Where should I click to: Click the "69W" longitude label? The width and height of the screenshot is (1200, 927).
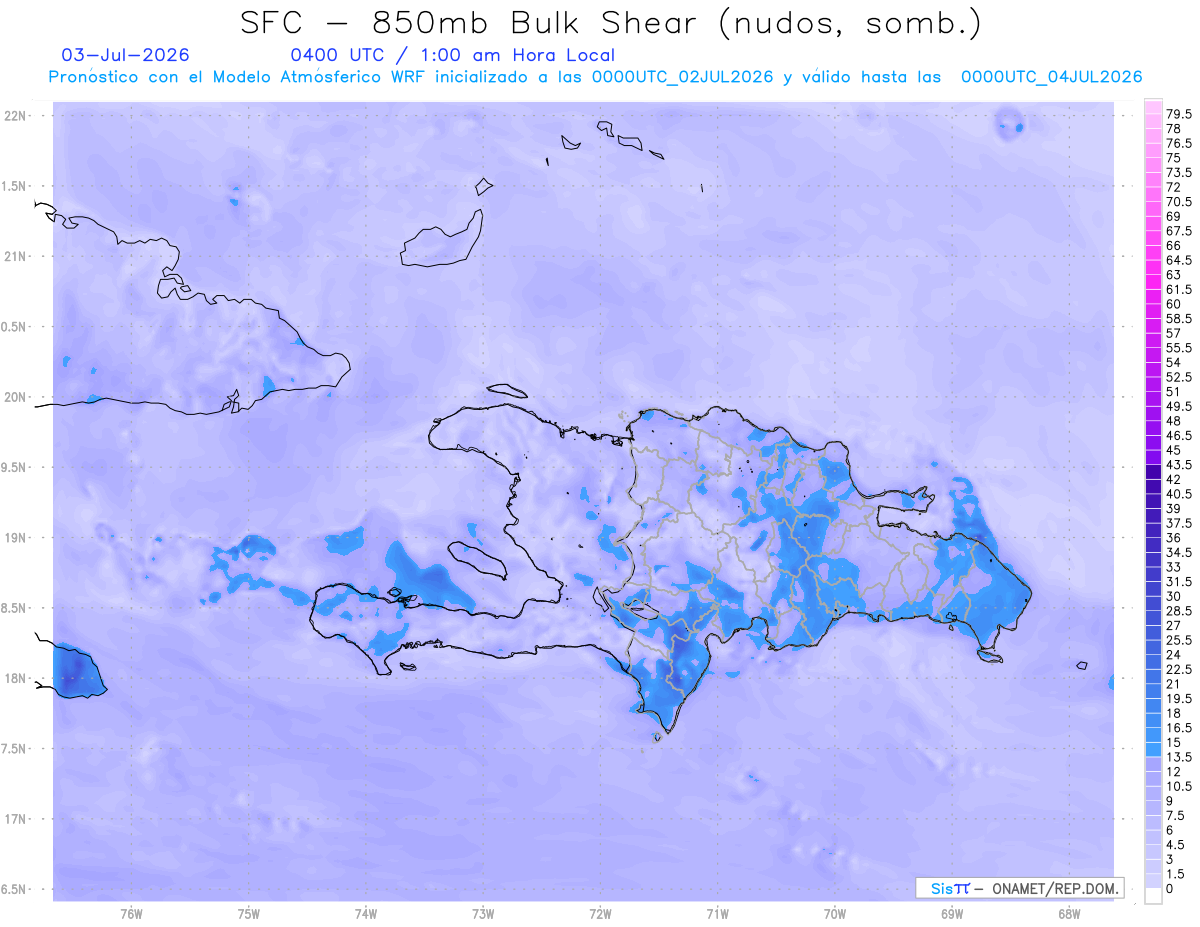point(952,914)
